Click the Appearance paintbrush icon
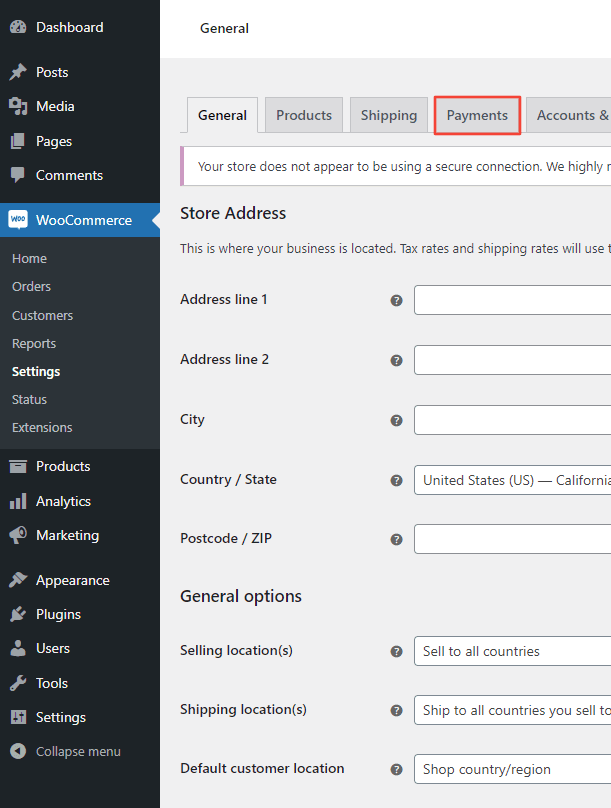This screenshot has height=808, width=611. pos(18,579)
